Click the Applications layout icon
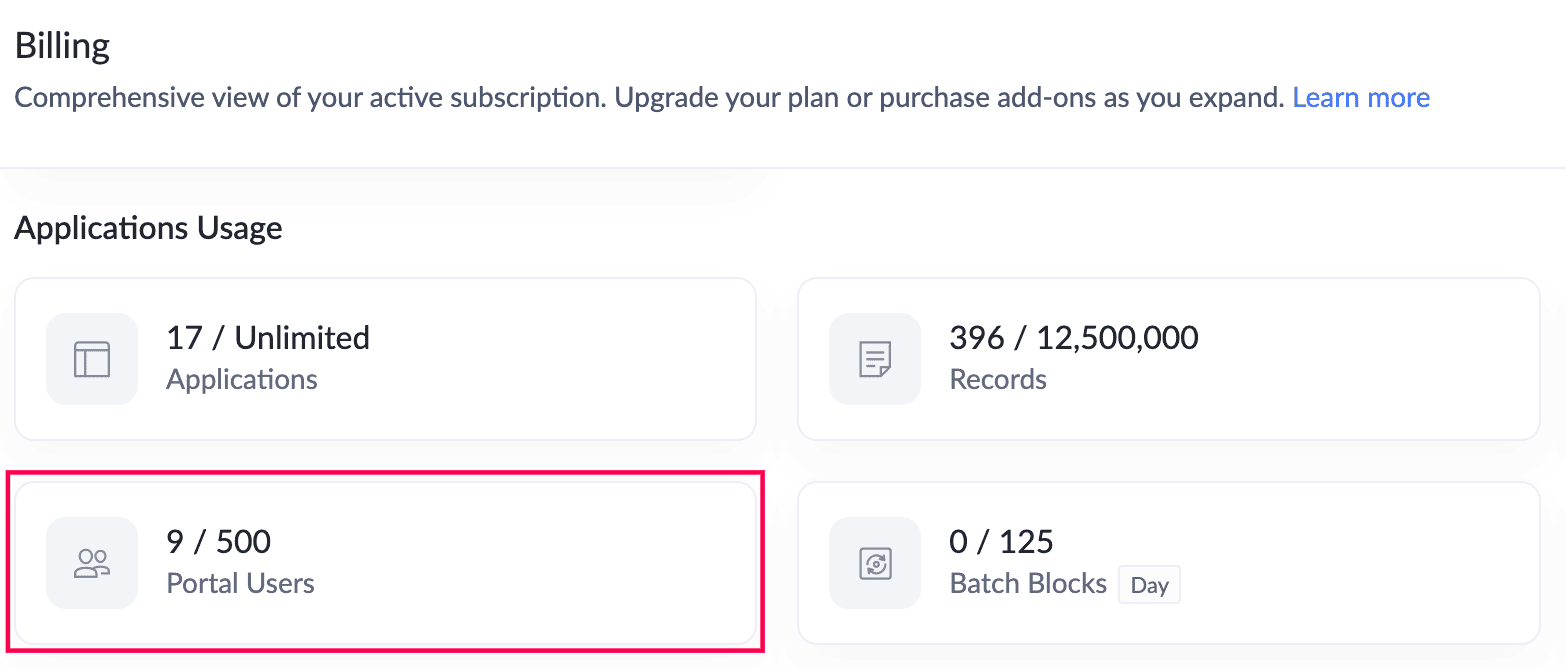1566x668 pixels. [92, 359]
